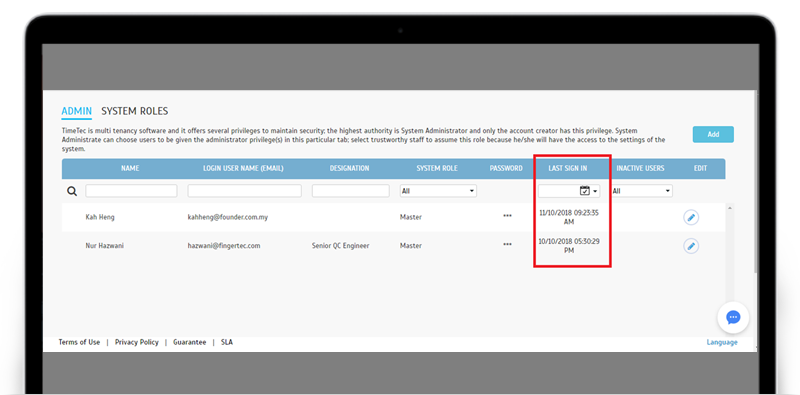Open the Terms of Use link

coord(79,342)
